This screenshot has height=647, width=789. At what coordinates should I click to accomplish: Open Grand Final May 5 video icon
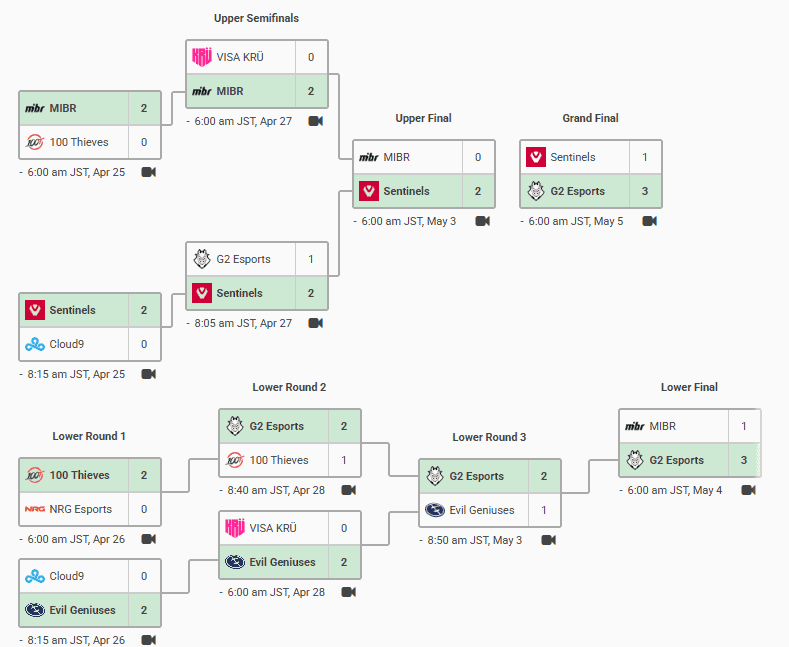[x=650, y=221]
